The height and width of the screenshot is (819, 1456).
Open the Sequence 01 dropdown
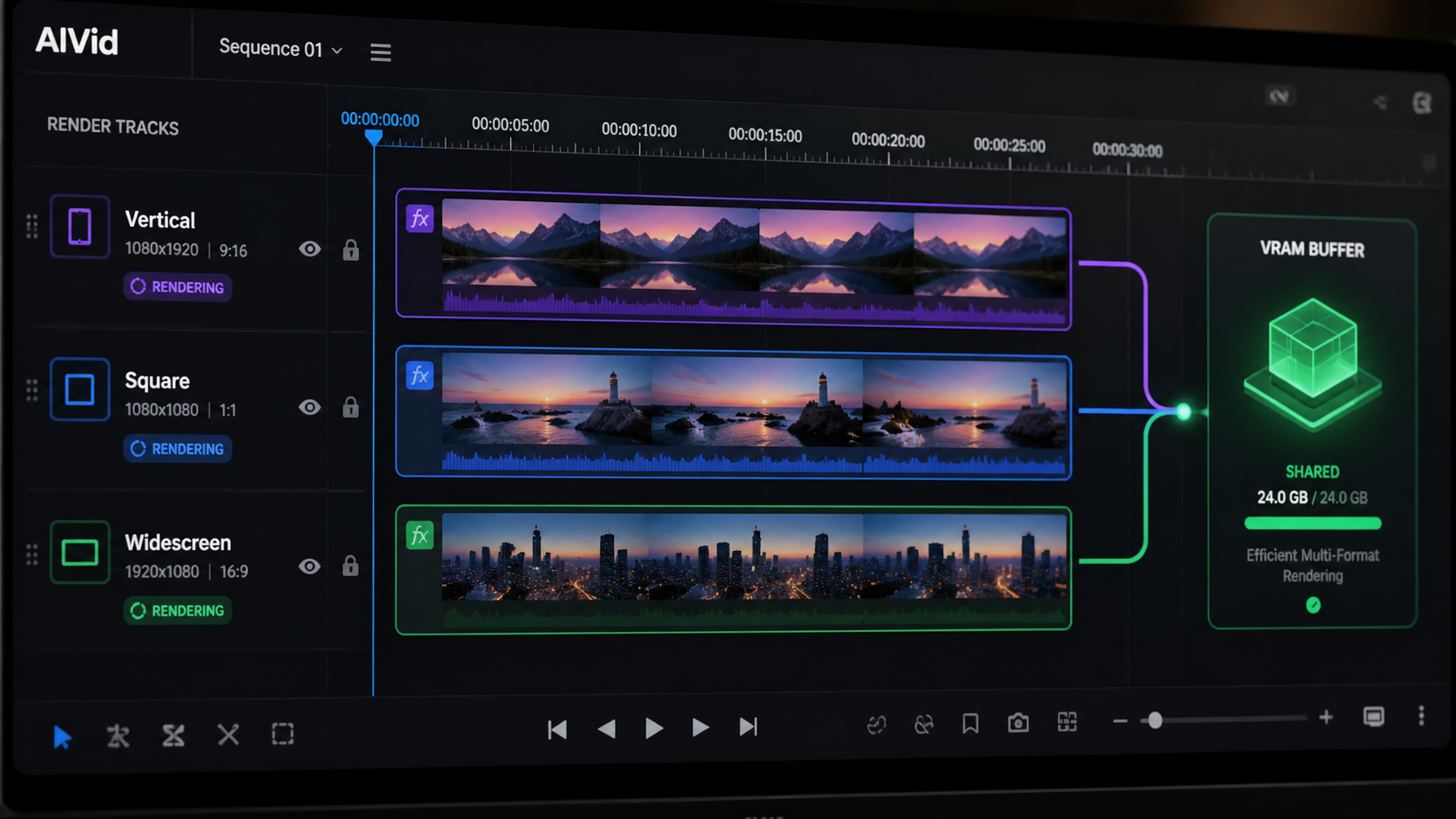tap(280, 48)
